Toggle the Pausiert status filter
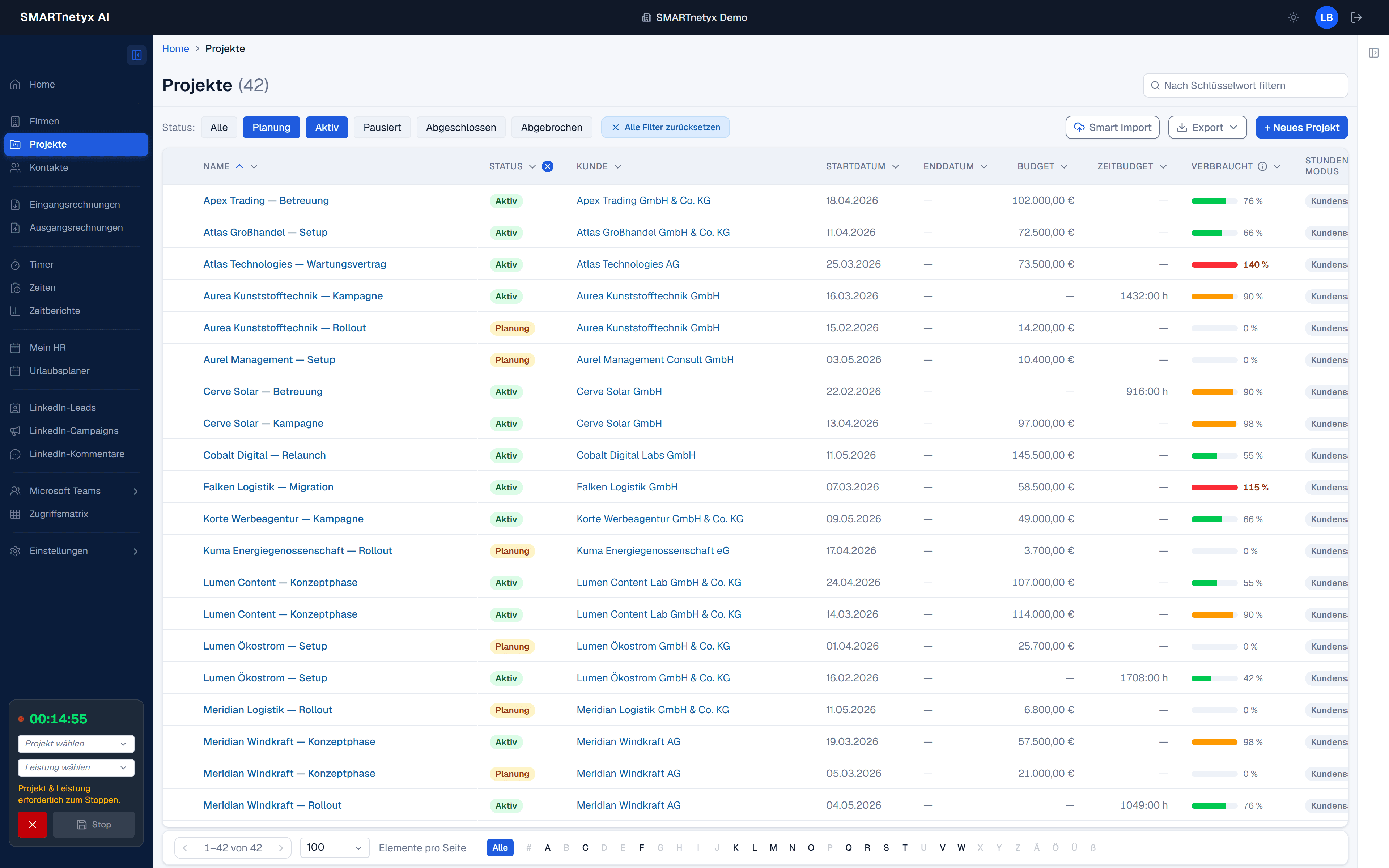The width and height of the screenshot is (1389, 868). tap(382, 127)
